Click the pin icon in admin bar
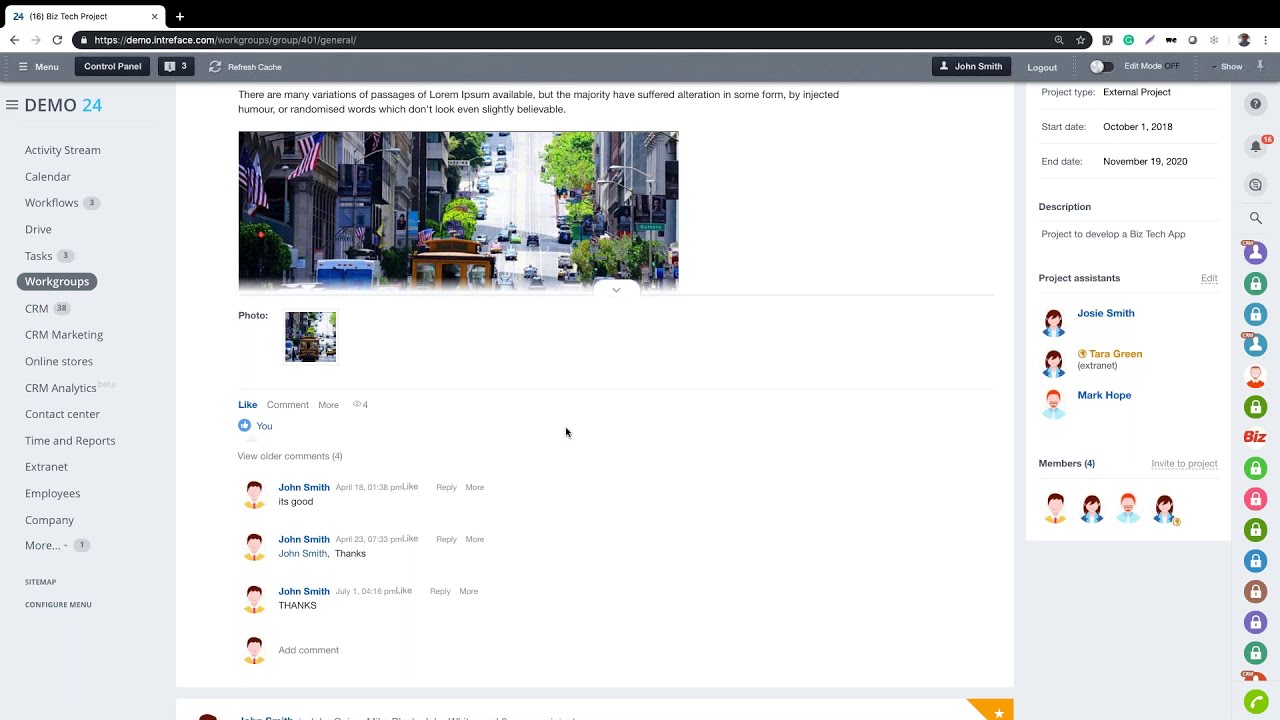Image resolution: width=1280 pixels, height=720 pixels. pyautogui.click(x=1260, y=66)
